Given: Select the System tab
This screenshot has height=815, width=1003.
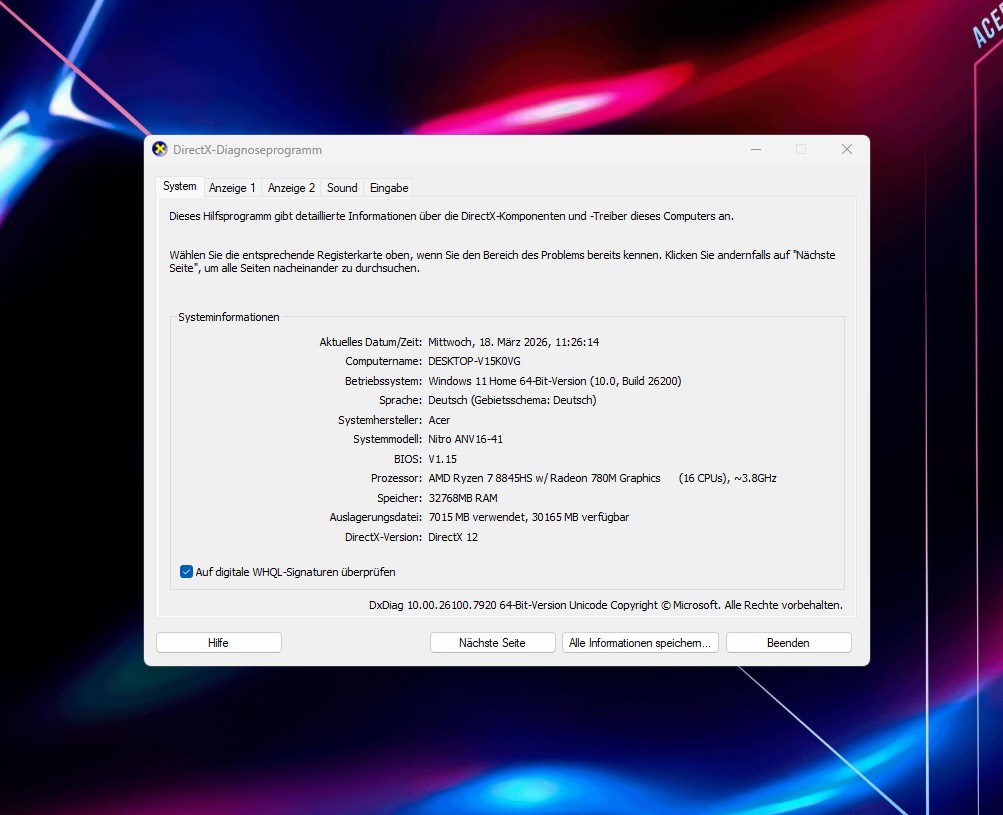Looking at the screenshot, I should [x=180, y=187].
